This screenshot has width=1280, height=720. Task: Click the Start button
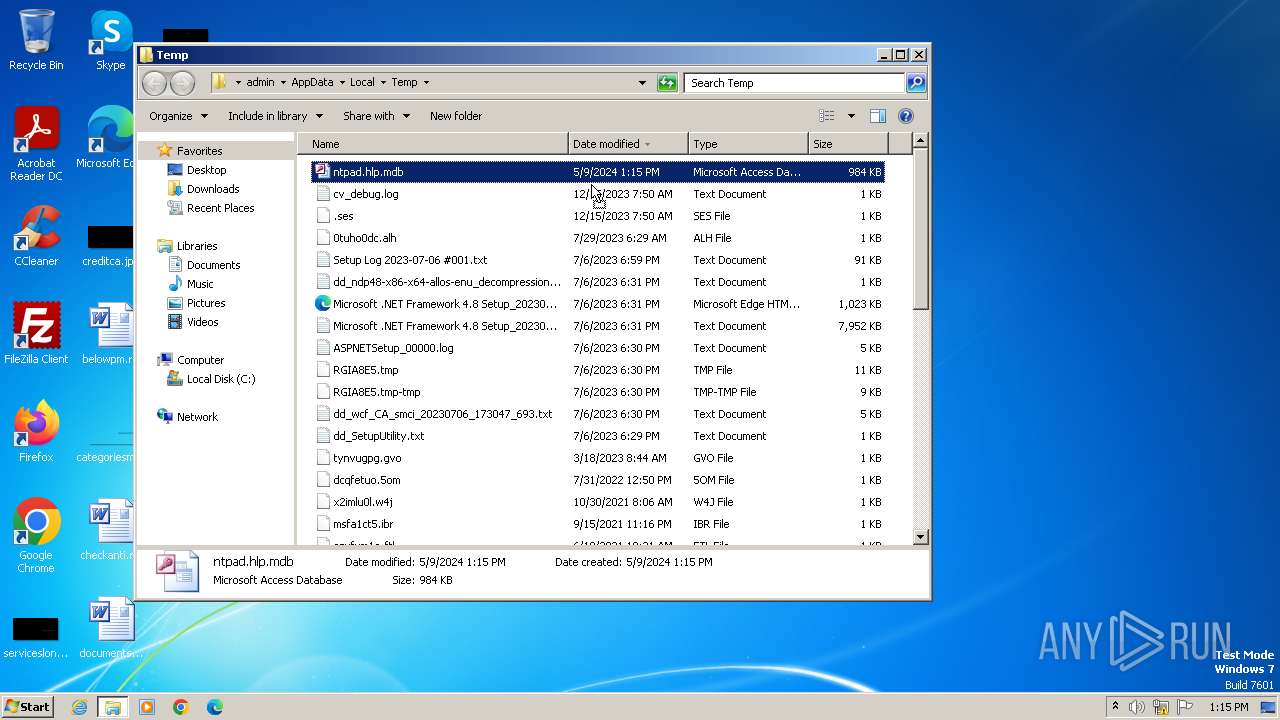pos(28,707)
